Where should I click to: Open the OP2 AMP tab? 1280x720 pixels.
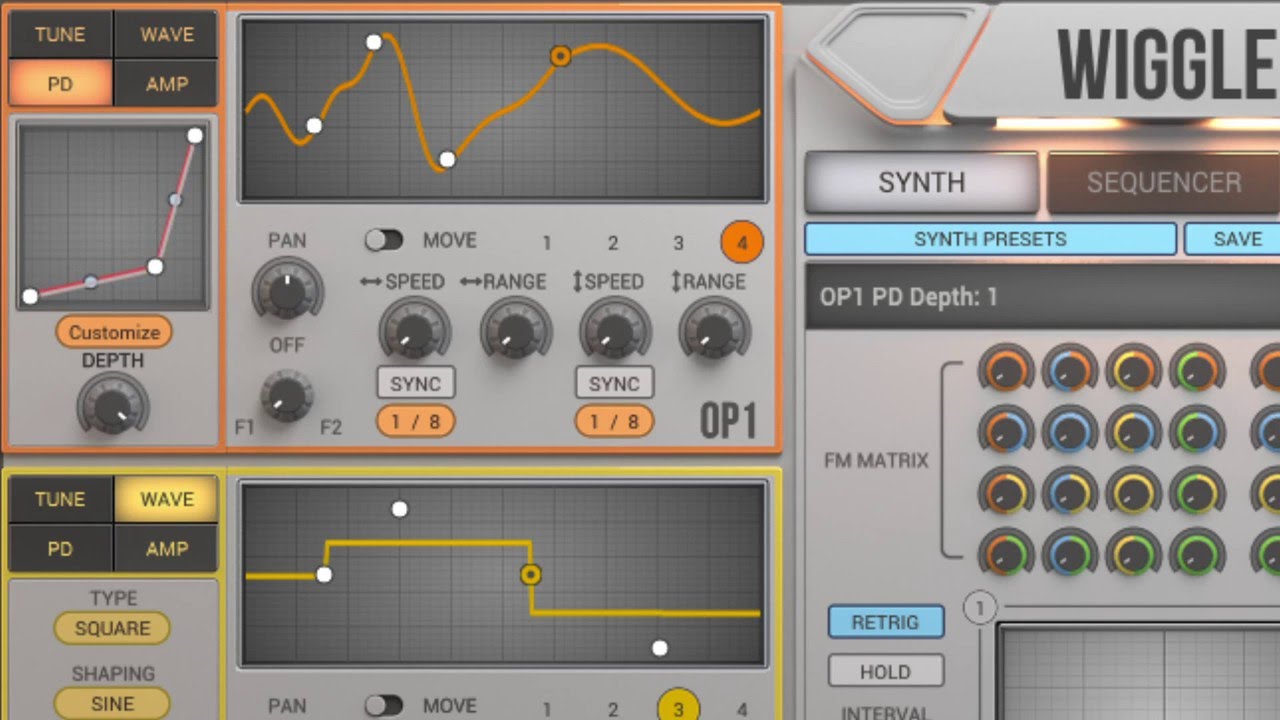(166, 548)
